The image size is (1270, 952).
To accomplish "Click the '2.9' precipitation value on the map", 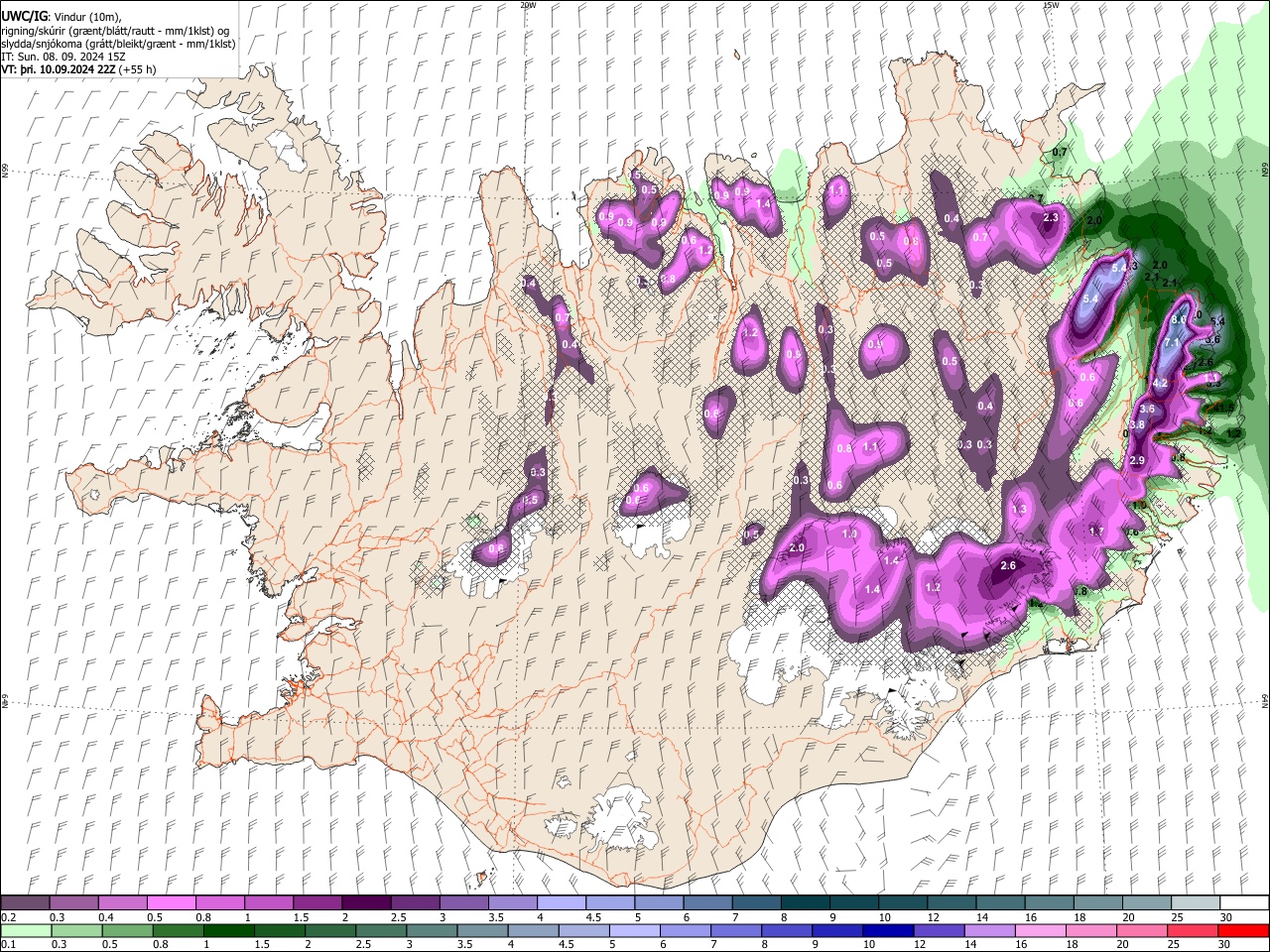I will coord(1137,460).
